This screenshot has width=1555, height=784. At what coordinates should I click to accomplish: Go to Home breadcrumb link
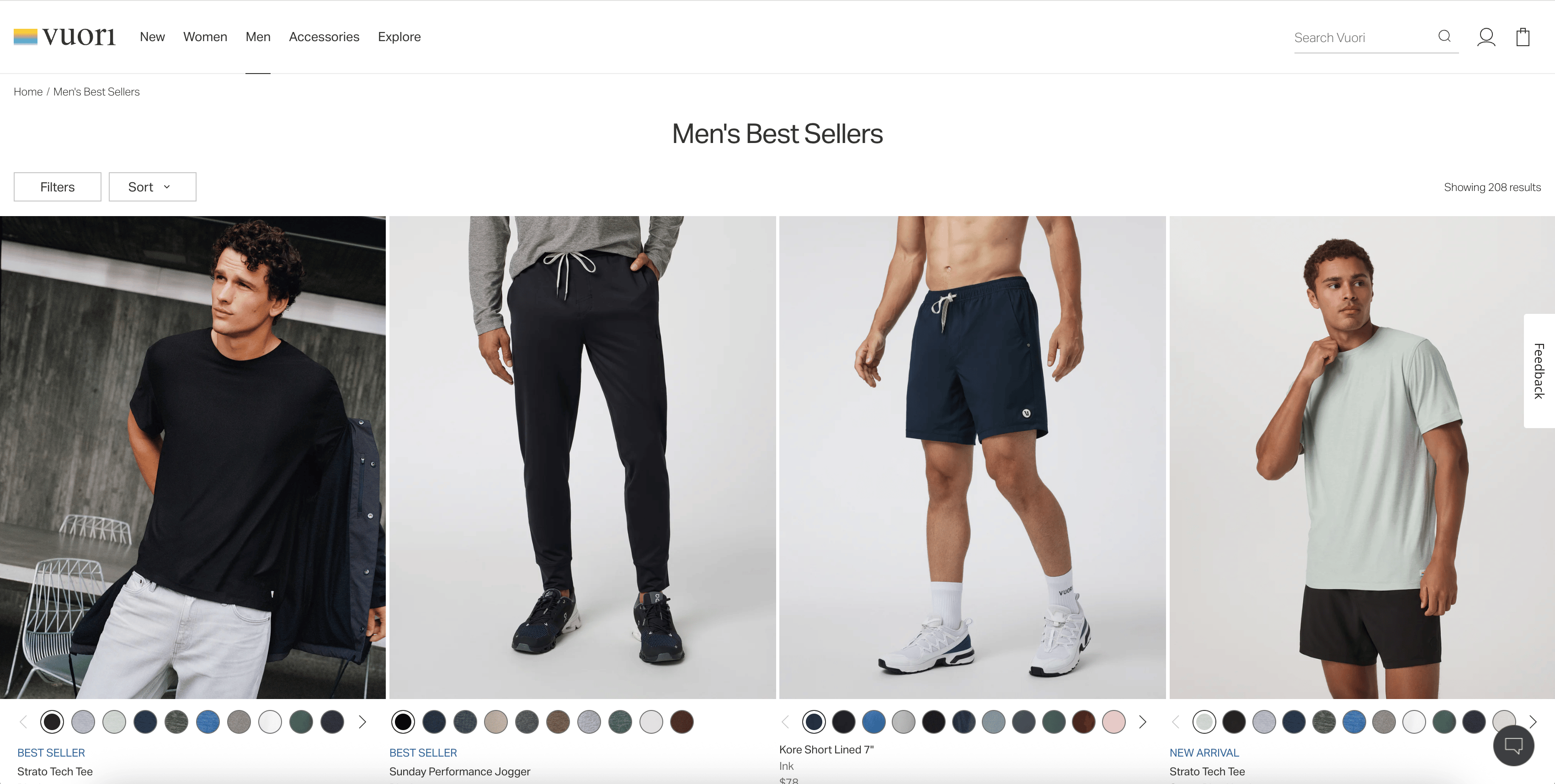[28, 92]
